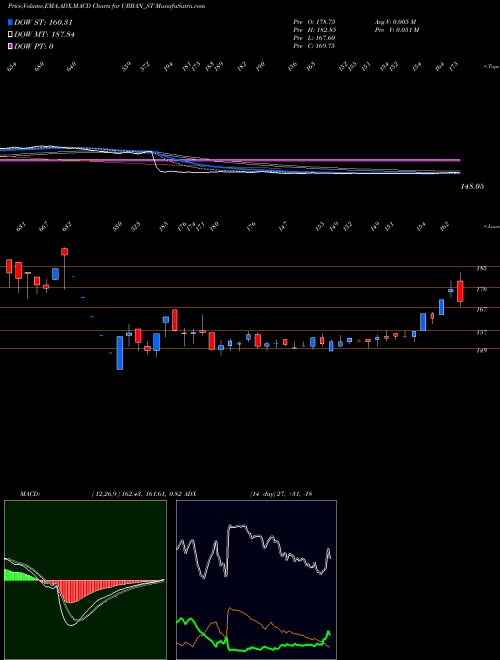500x660 pixels.
Task: Click the '(12,26,9) 162.48, 161.61, 0.82' MACD values
Action: 136,494
